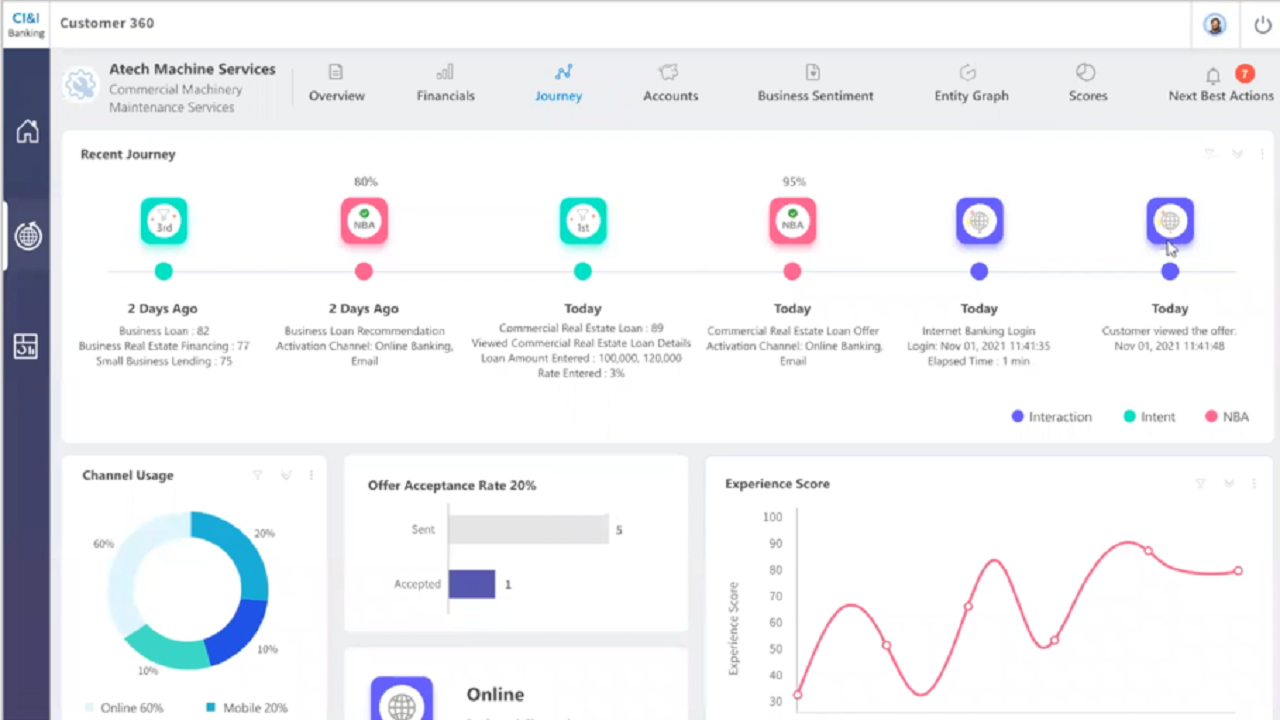
Task: Click the power logout icon
Action: 1262,25
